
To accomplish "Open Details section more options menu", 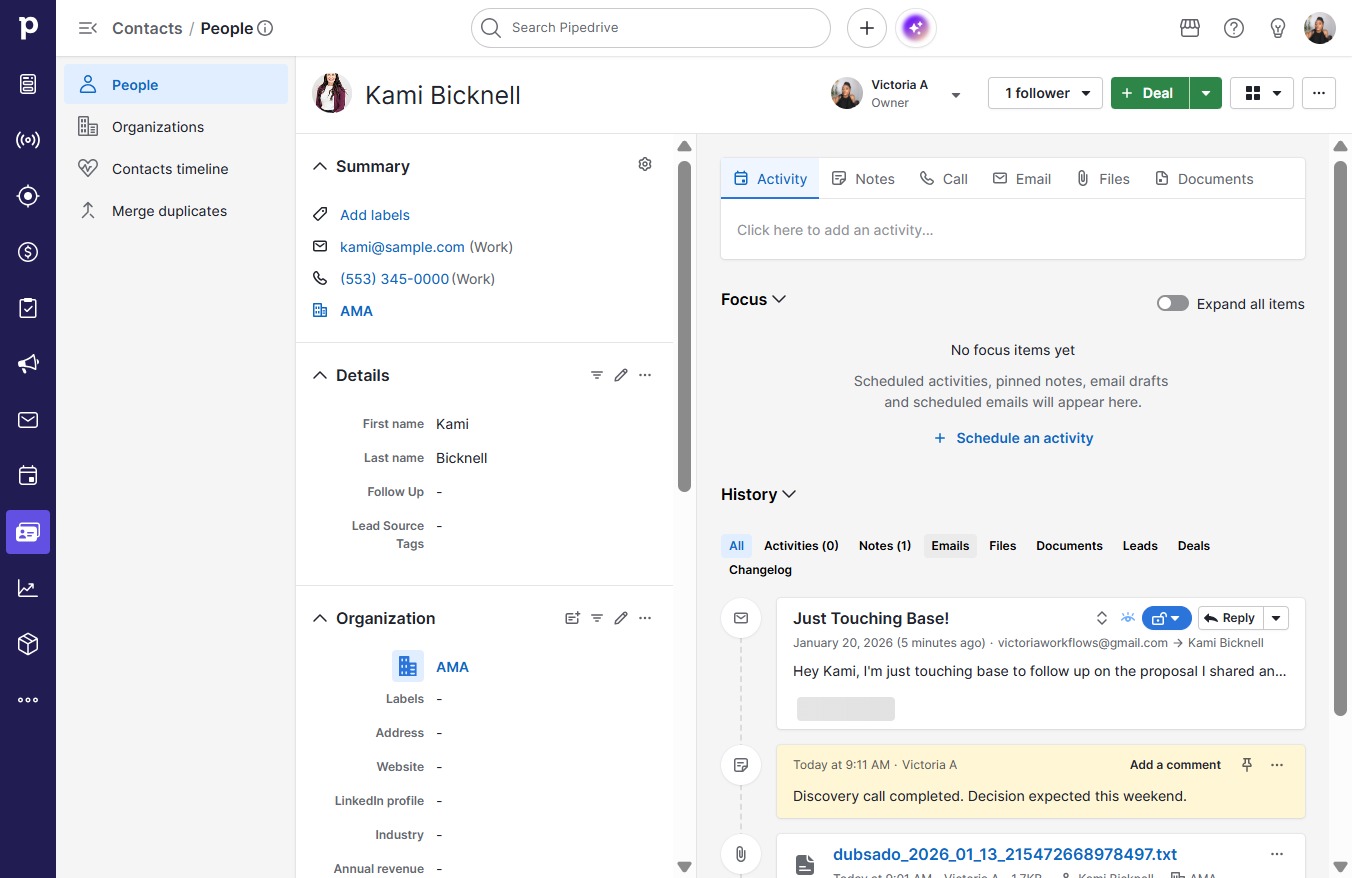I will [x=645, y=375].
